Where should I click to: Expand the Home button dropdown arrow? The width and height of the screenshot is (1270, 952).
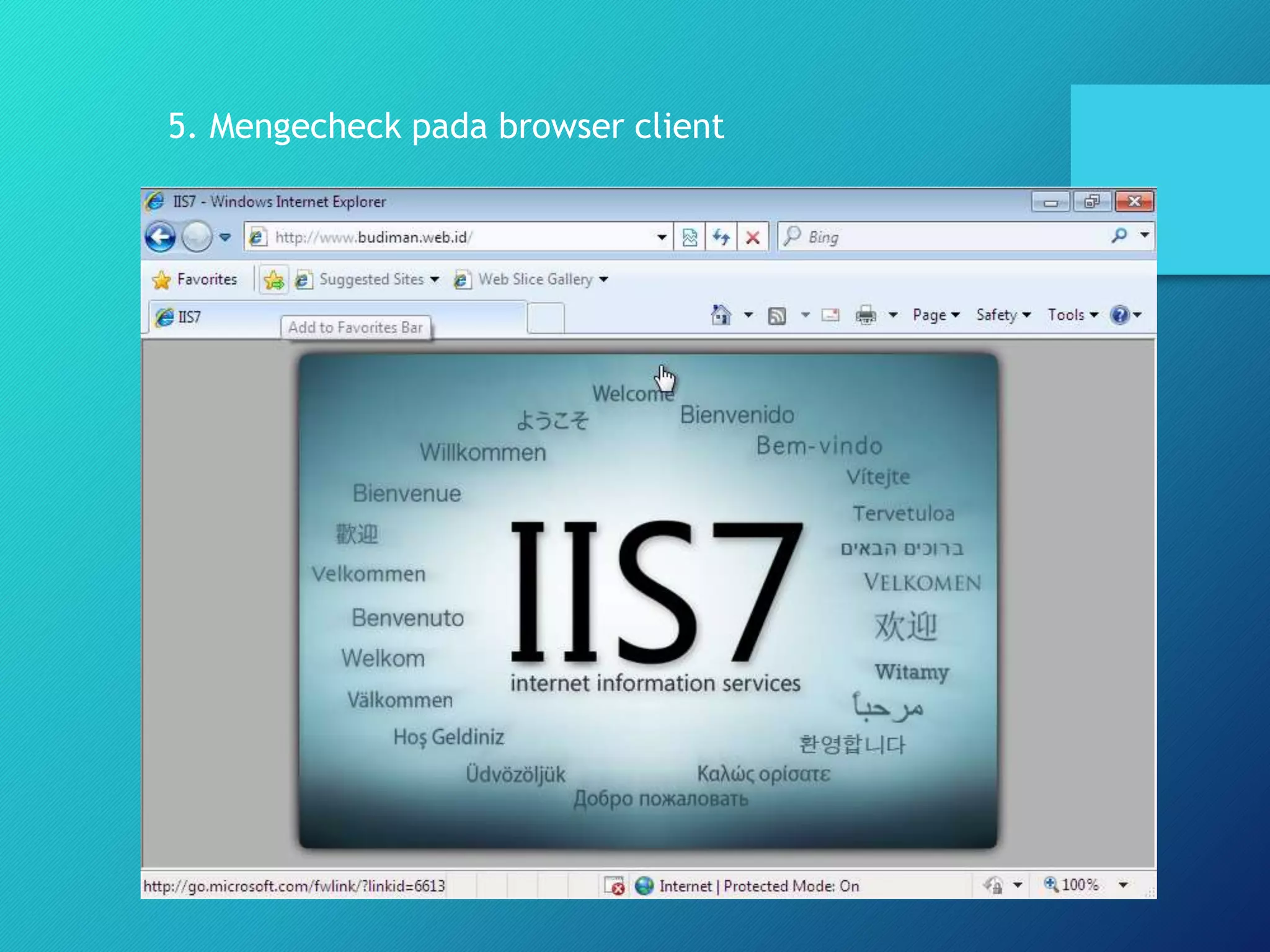(x=748, y=315)
